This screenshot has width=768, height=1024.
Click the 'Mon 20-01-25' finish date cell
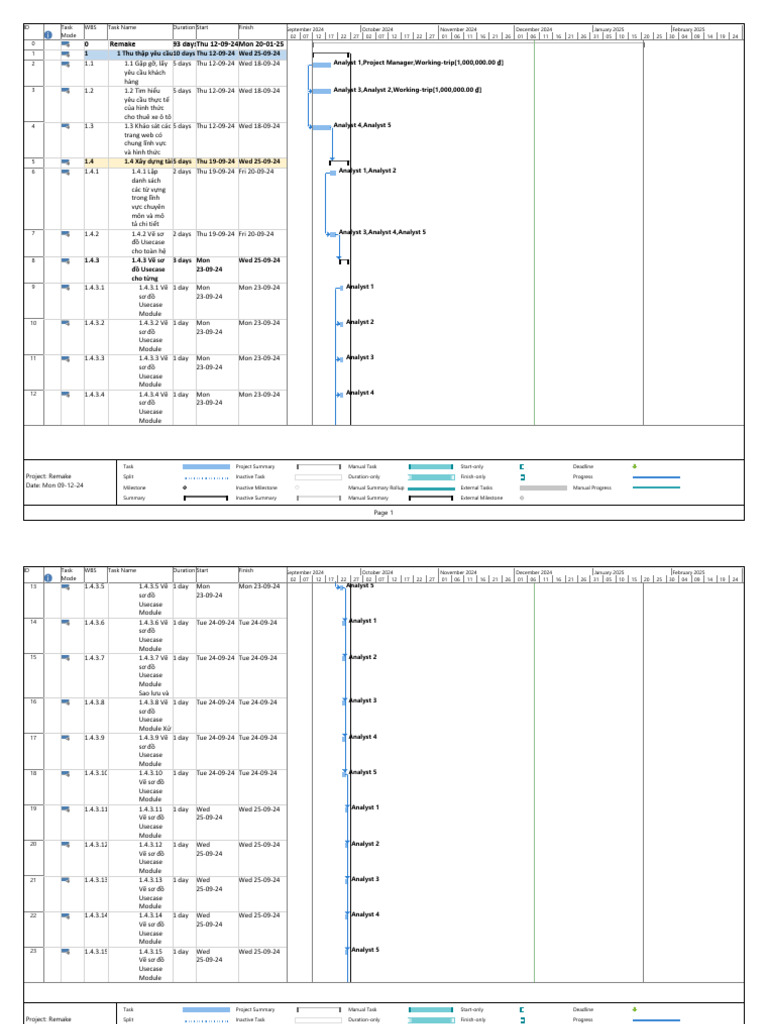[261, 44]
